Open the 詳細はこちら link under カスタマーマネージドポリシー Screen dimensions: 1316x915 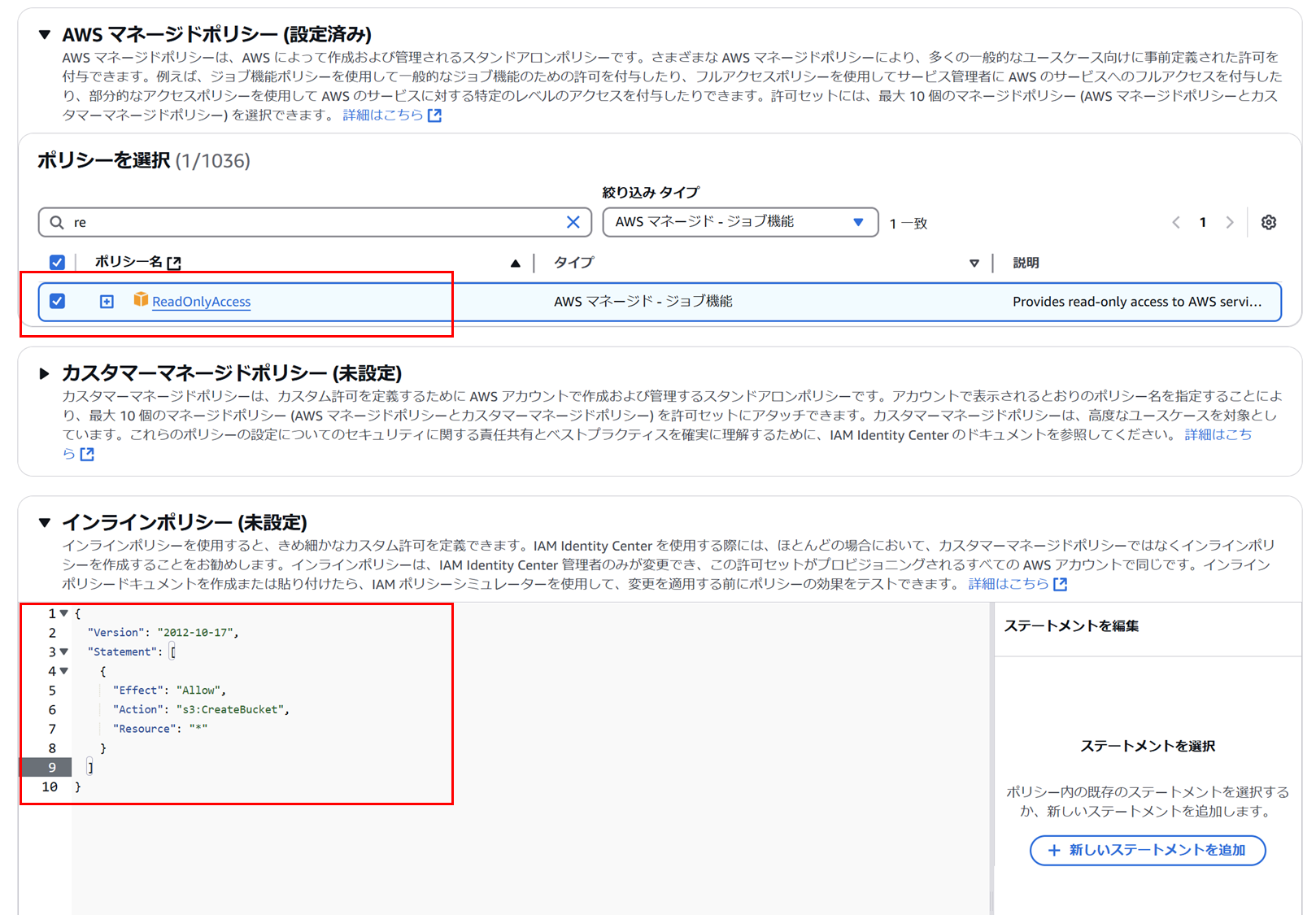click(x=1218, y=435)
